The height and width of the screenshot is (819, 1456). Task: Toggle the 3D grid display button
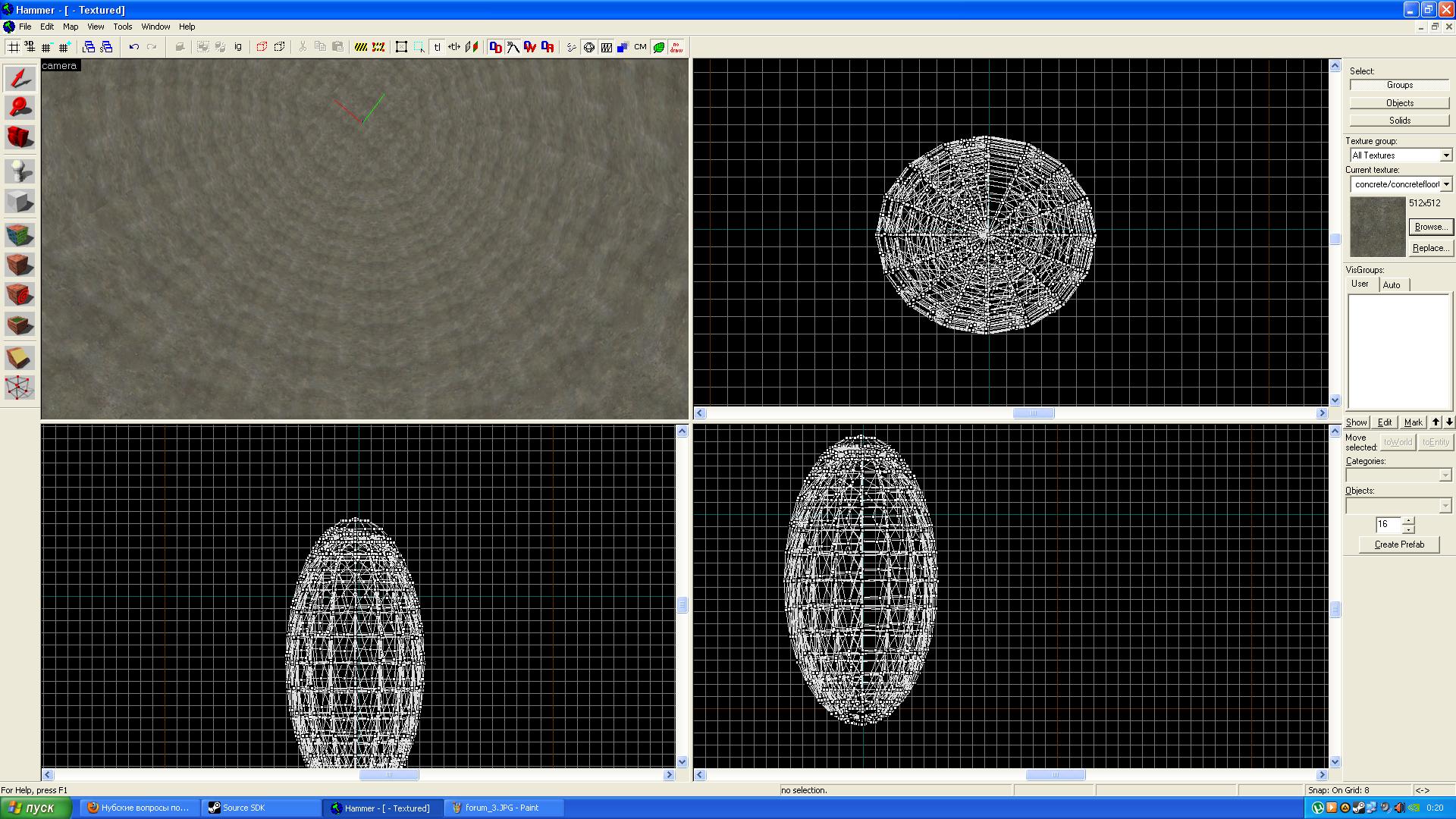click(30, 47)
